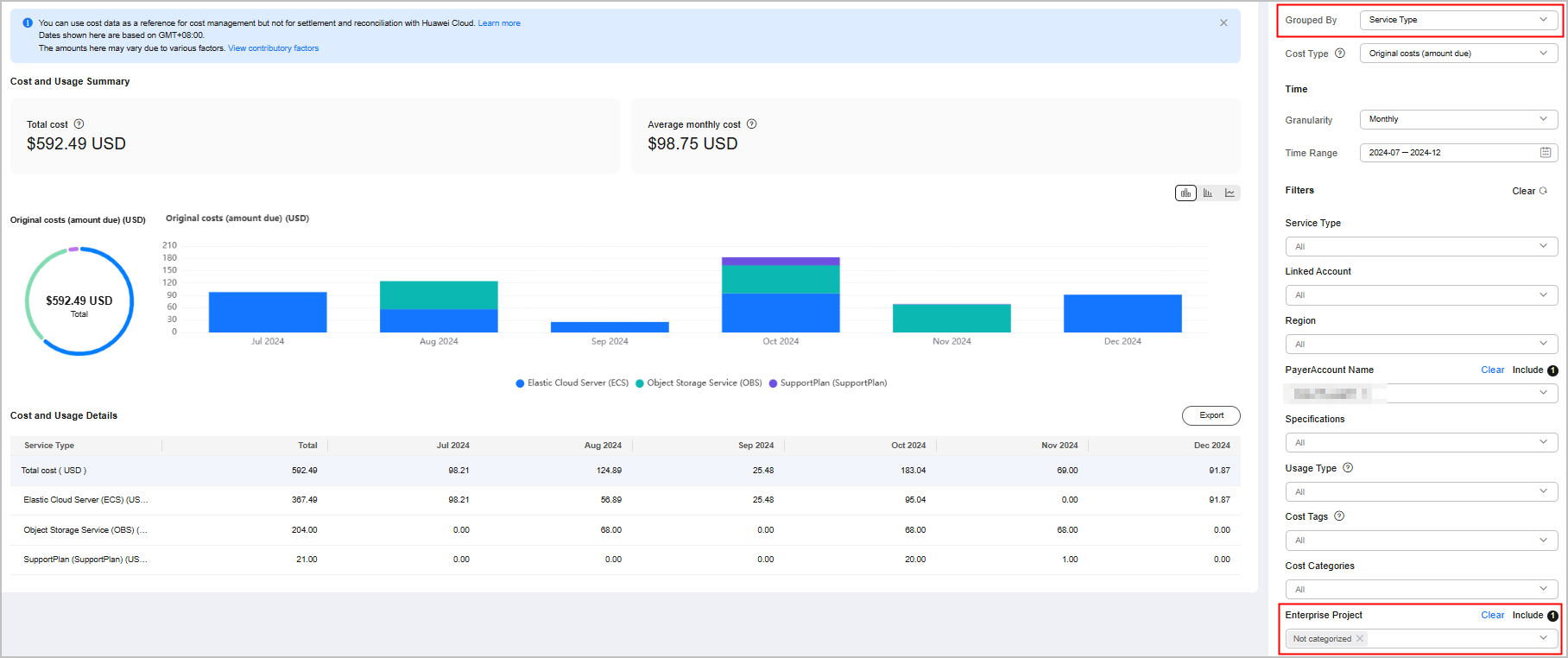
Task: Switch to stacked bar chart view
Action: (x=1185, y=193)
